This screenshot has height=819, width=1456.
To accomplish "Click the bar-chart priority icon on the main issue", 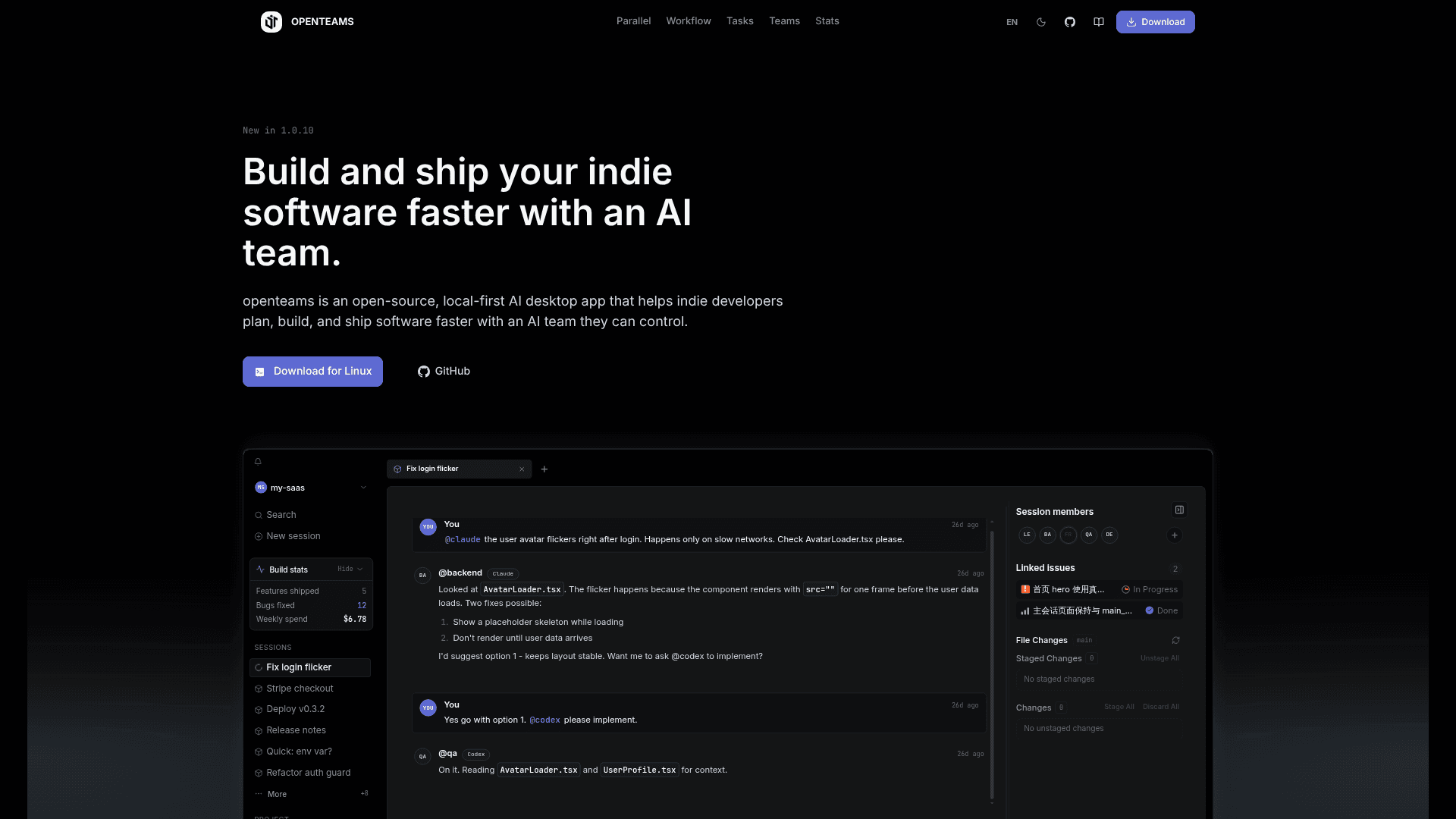I will click(x=1025, y=610).
